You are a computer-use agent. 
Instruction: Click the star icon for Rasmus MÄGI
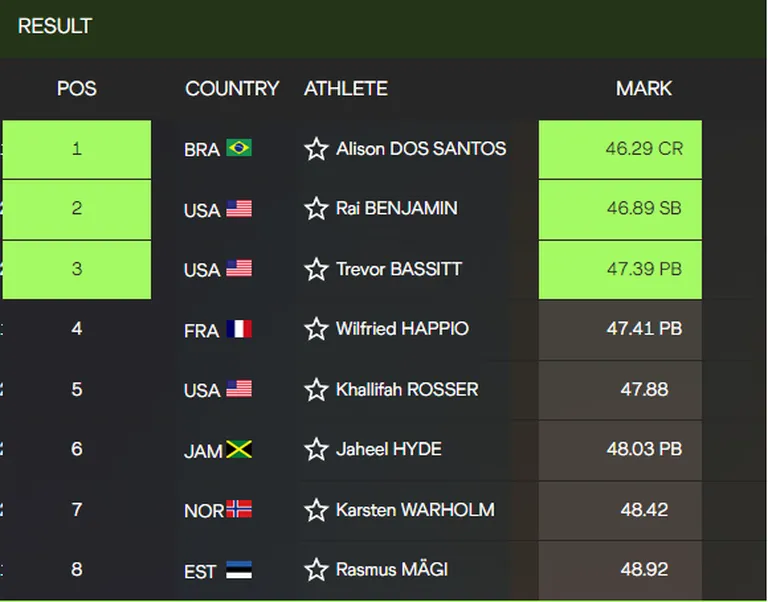tap(316, 570)
